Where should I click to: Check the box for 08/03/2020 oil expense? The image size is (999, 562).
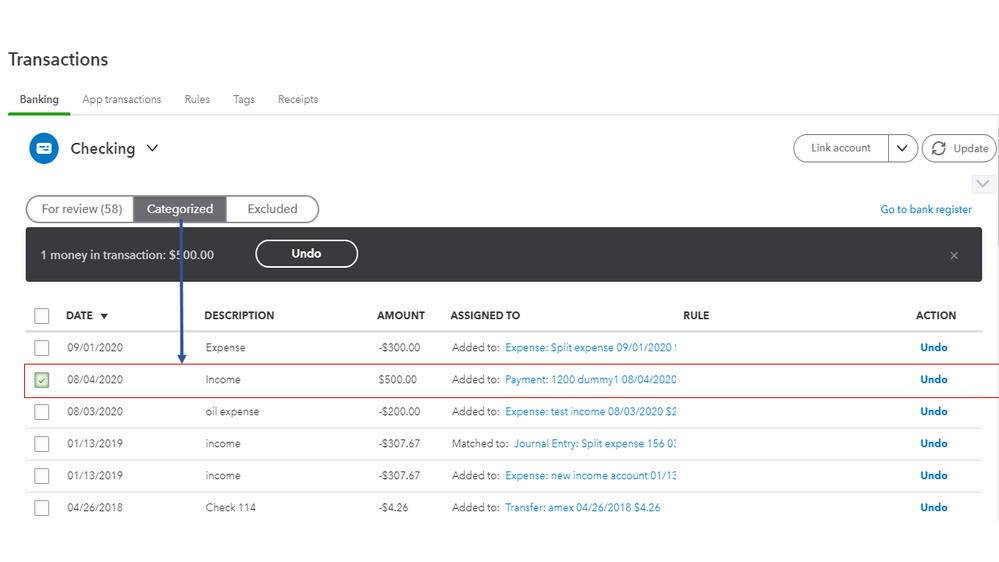coord(42,412)
